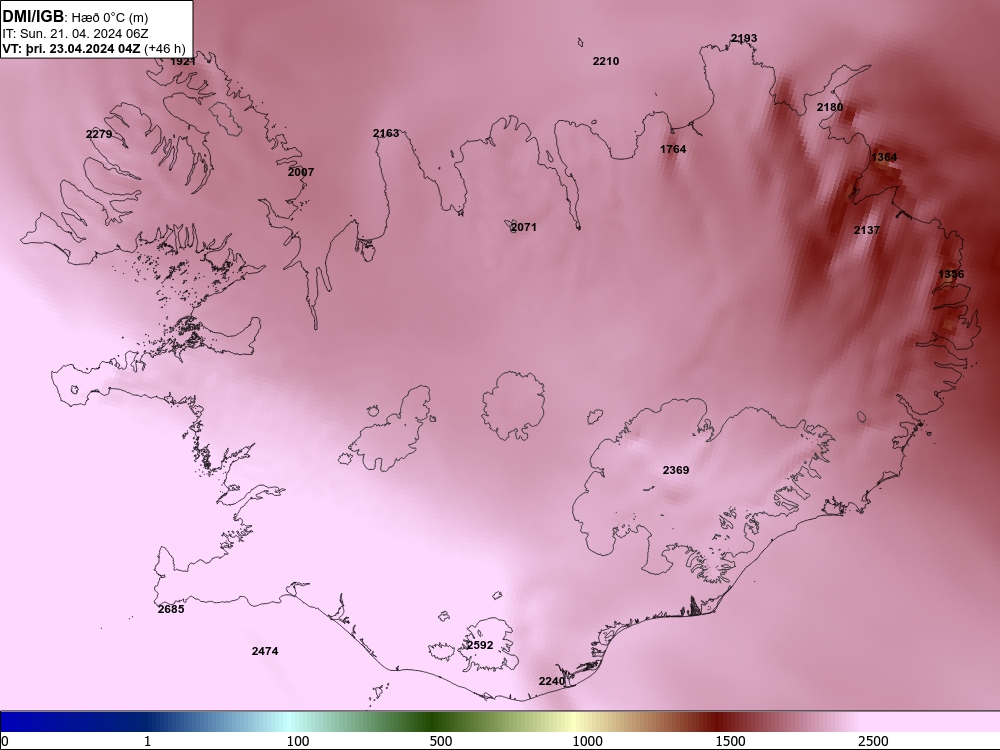Click the 2474 offshore value
This screenshot has height=750, width=1000.
tap(265, 651)
